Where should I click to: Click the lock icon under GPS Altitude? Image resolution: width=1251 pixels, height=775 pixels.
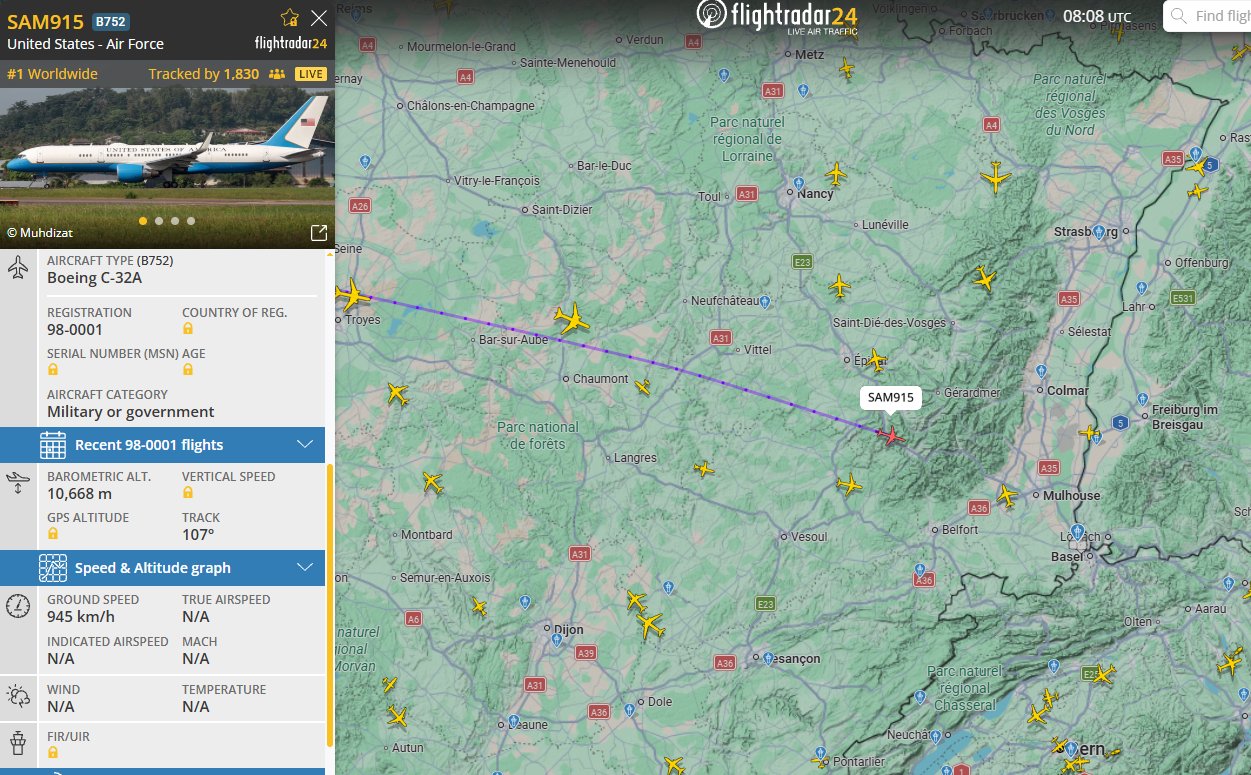coord(53,534)
